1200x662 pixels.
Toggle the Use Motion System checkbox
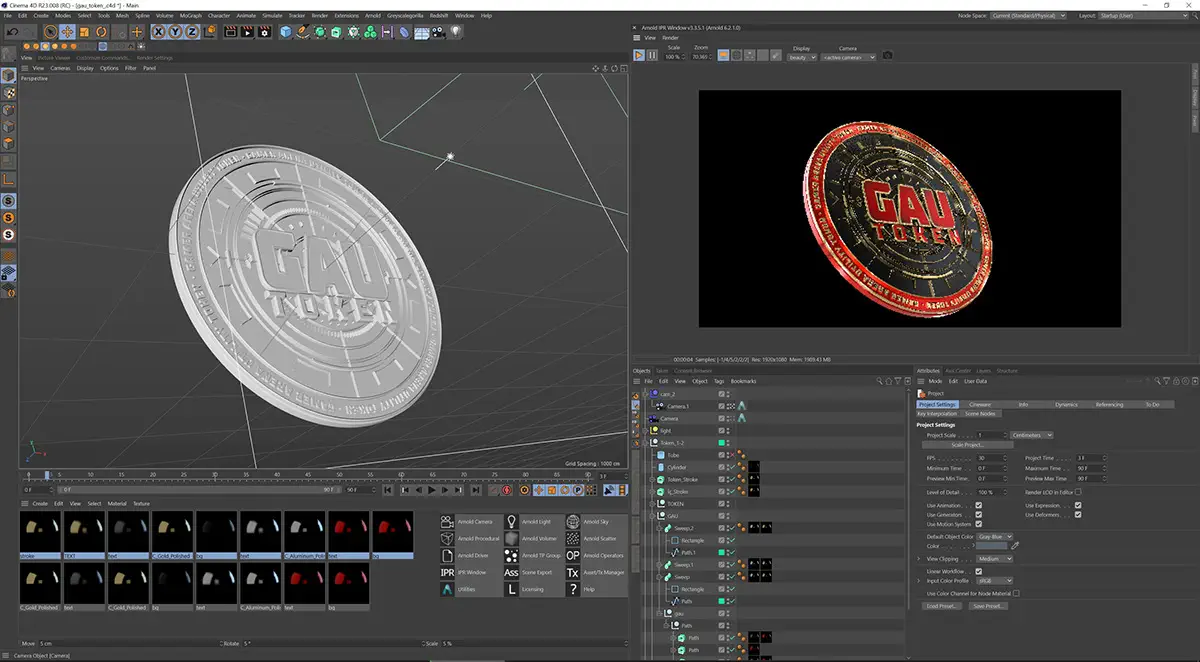pyautogui.click(x=978, y=524)
